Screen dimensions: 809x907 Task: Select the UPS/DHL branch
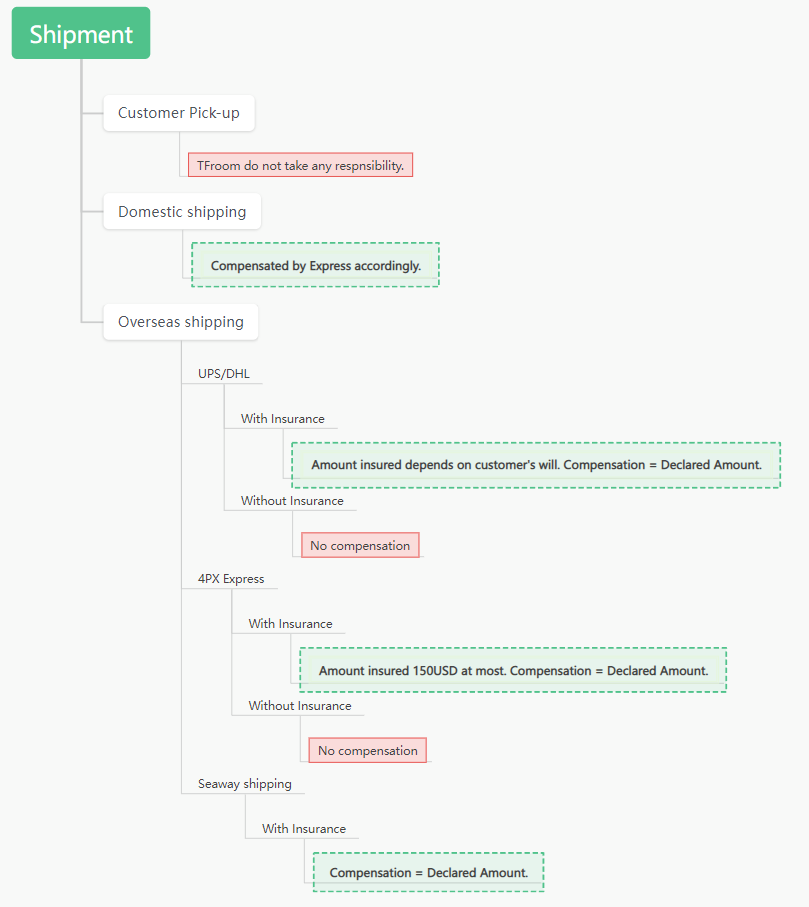[224, 374]
